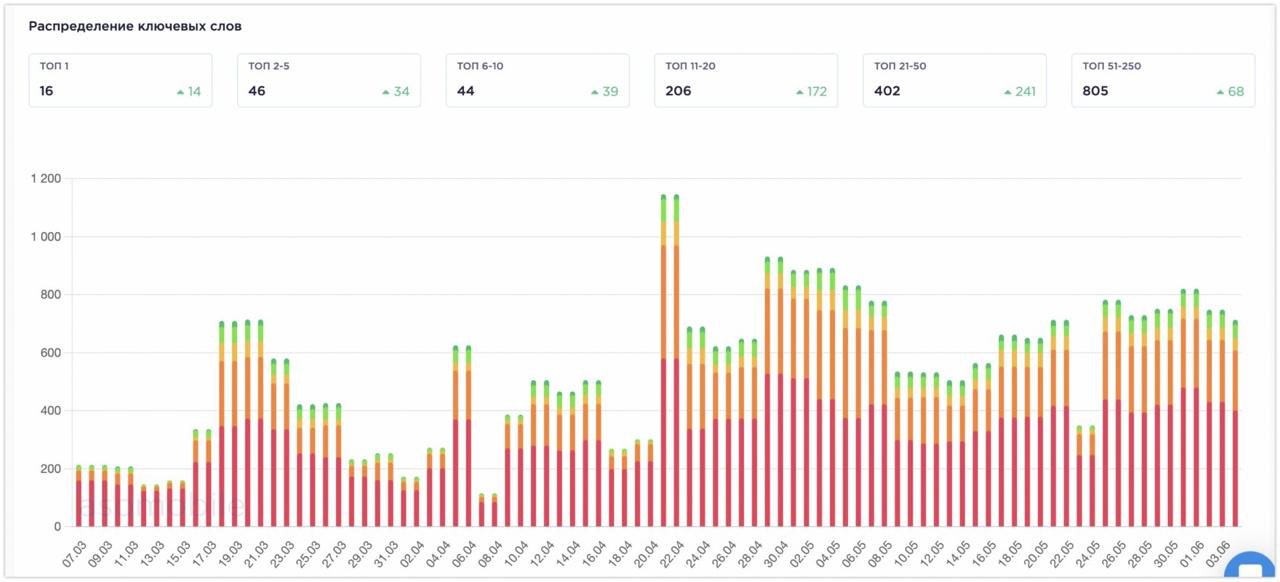Click the value 46 in ТОП 2-5 card
Image resolution: width=1280 pixels, height=582 pixels.
[x=257, y=91]
